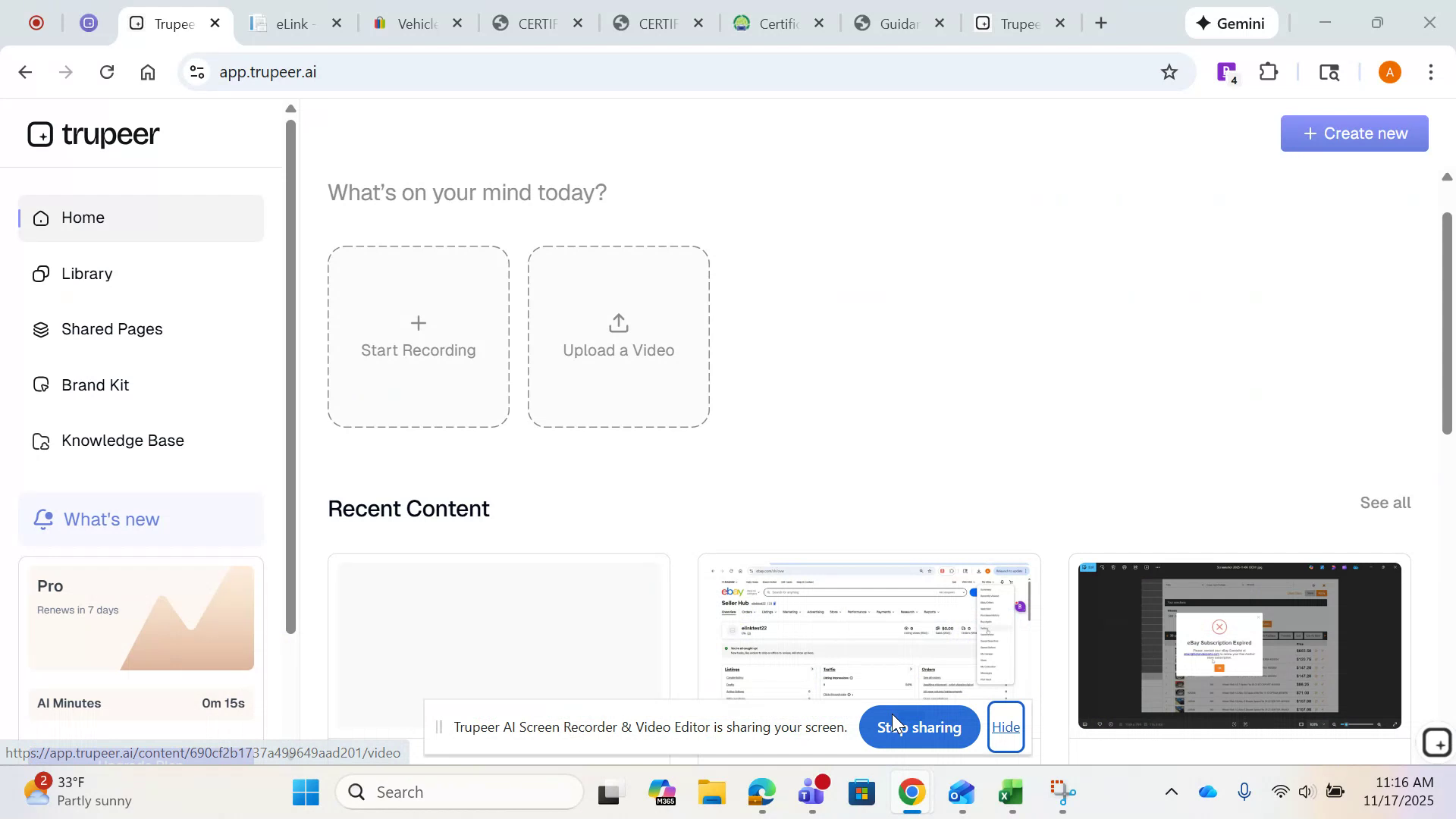1456x819 pixels.
Task: Open the Library section
Action: 86,274
